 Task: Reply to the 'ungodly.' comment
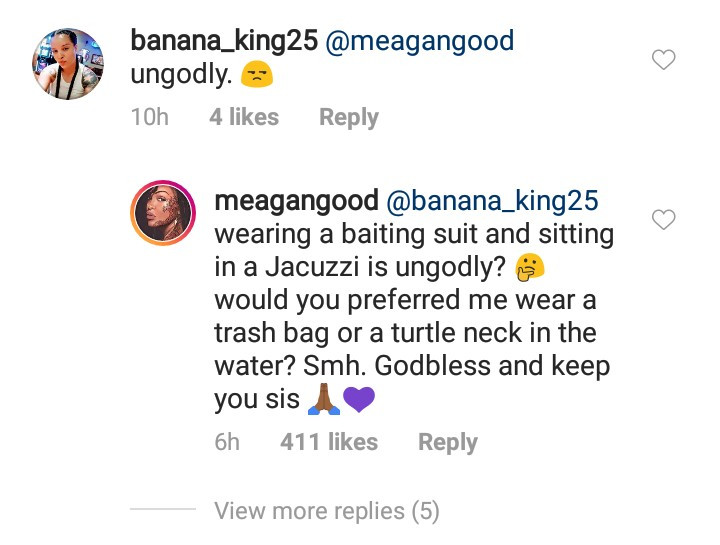(x=349, y=118)
